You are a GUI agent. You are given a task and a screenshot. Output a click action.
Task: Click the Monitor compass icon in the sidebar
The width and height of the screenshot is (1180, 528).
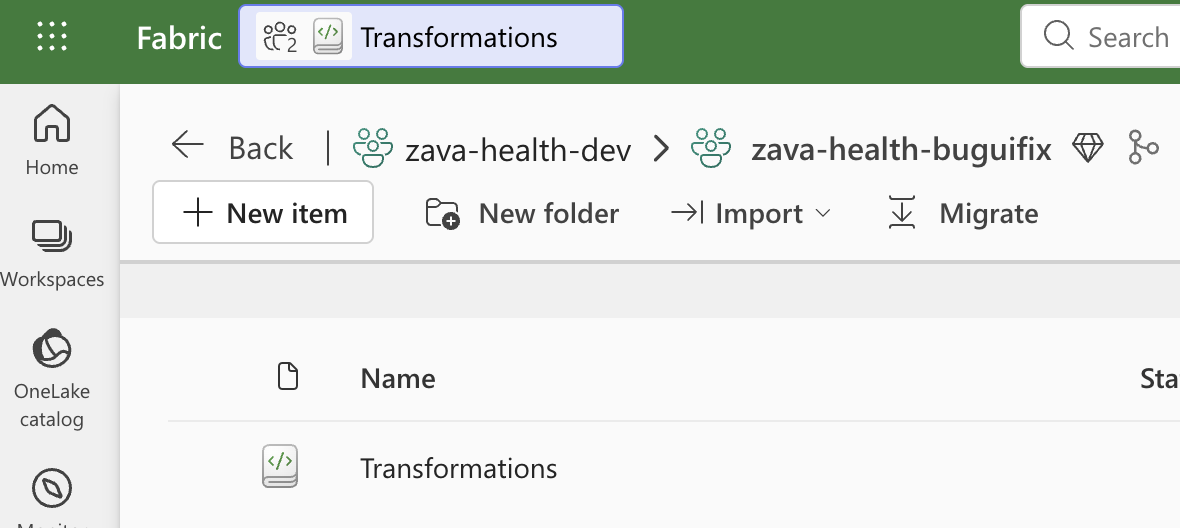(x=52, y=489)
